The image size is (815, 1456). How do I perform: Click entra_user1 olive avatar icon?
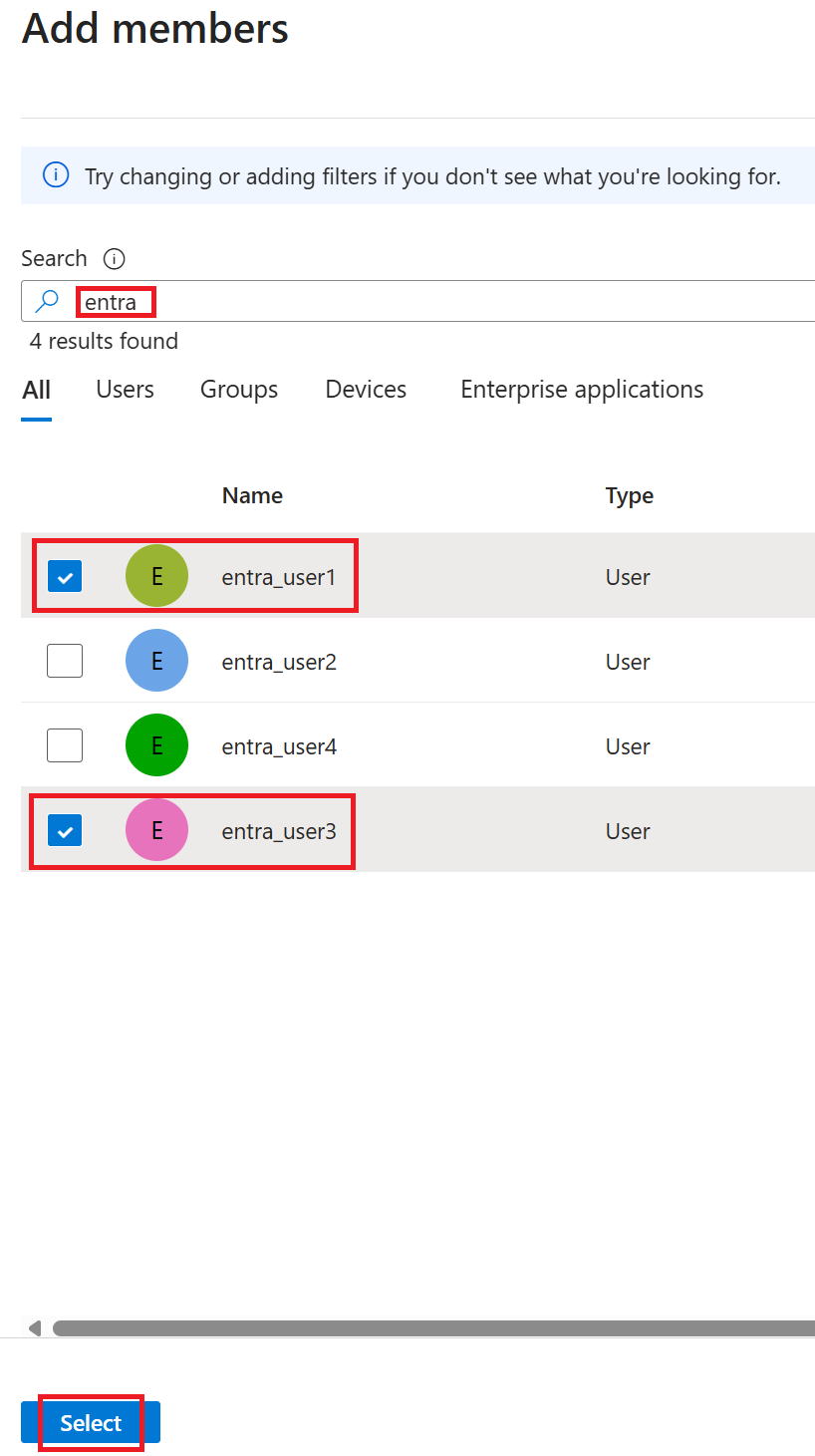click(x=156, y=576)
